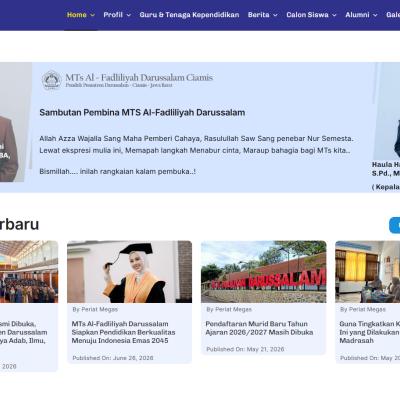
Task: Expand the Calon Siswa dropdown chevron
Action: tap(334, 15)
